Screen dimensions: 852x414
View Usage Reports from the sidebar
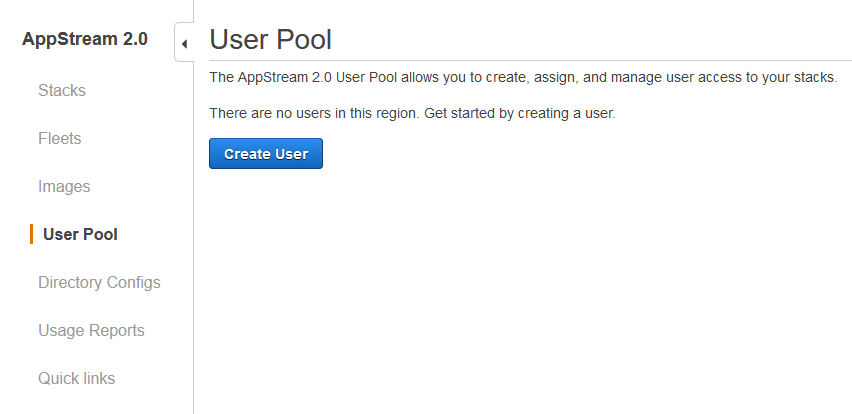91,330
